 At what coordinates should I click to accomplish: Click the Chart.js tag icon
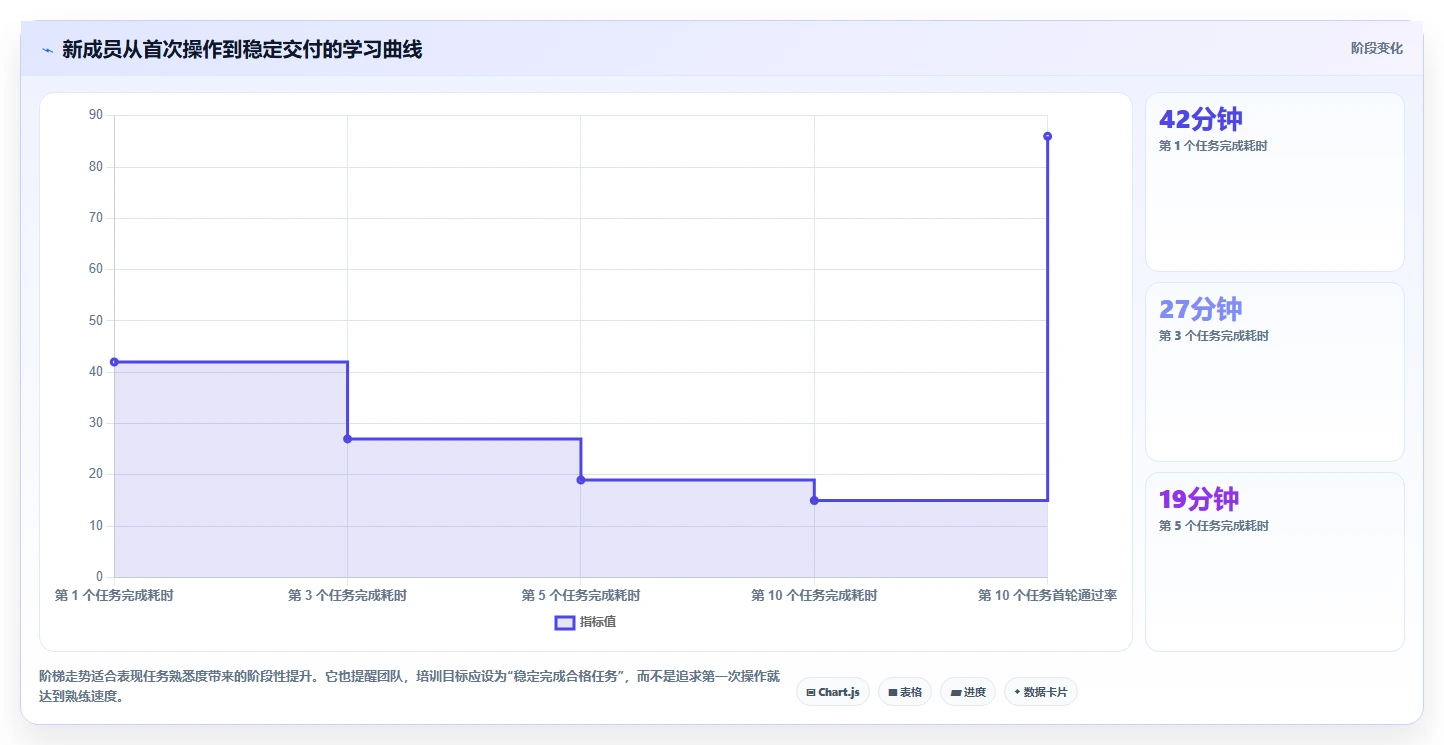click(x=810, y=692)
